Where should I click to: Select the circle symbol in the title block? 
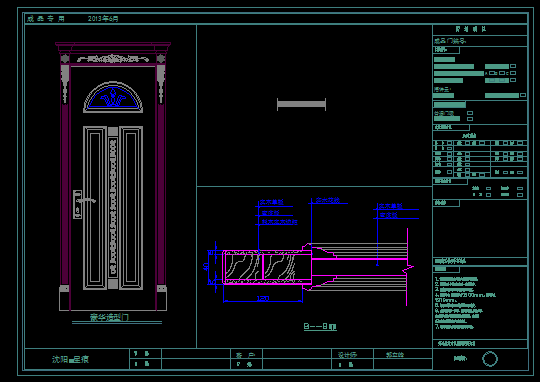point(489,359)
